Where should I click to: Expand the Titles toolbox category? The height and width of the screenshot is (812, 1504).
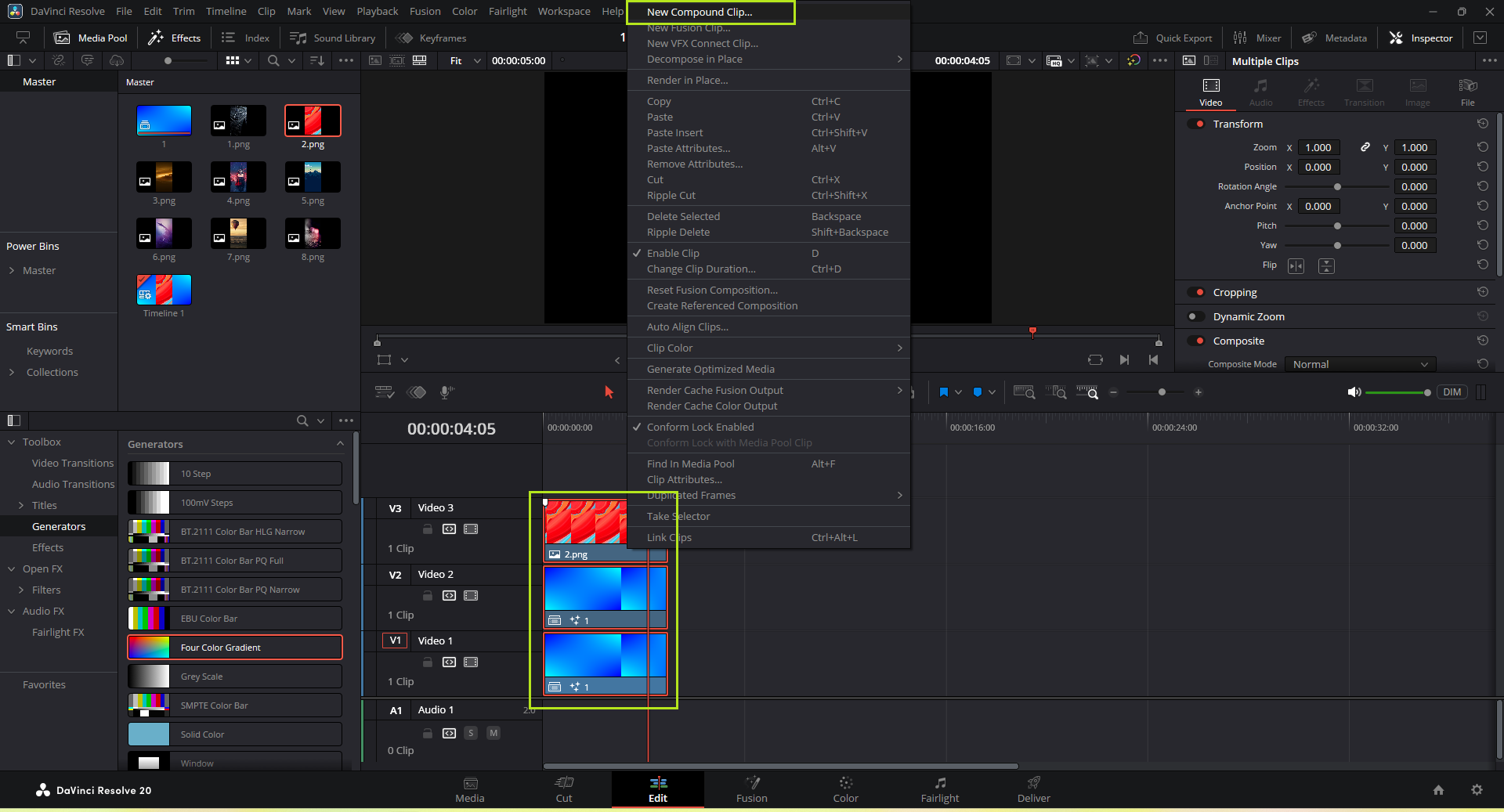click(x=21, y=505)
